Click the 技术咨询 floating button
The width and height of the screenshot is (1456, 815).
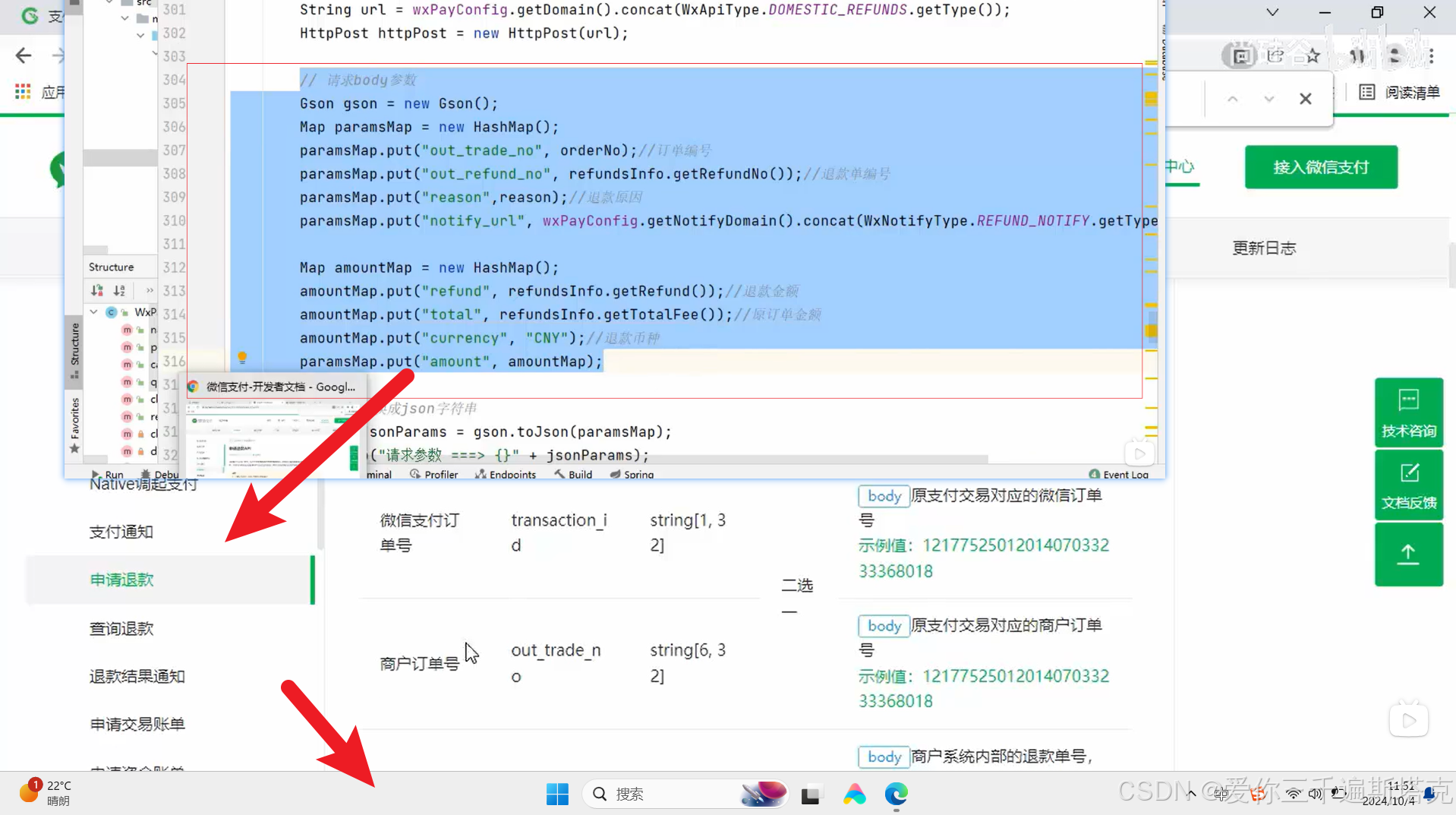(1408, 412)
